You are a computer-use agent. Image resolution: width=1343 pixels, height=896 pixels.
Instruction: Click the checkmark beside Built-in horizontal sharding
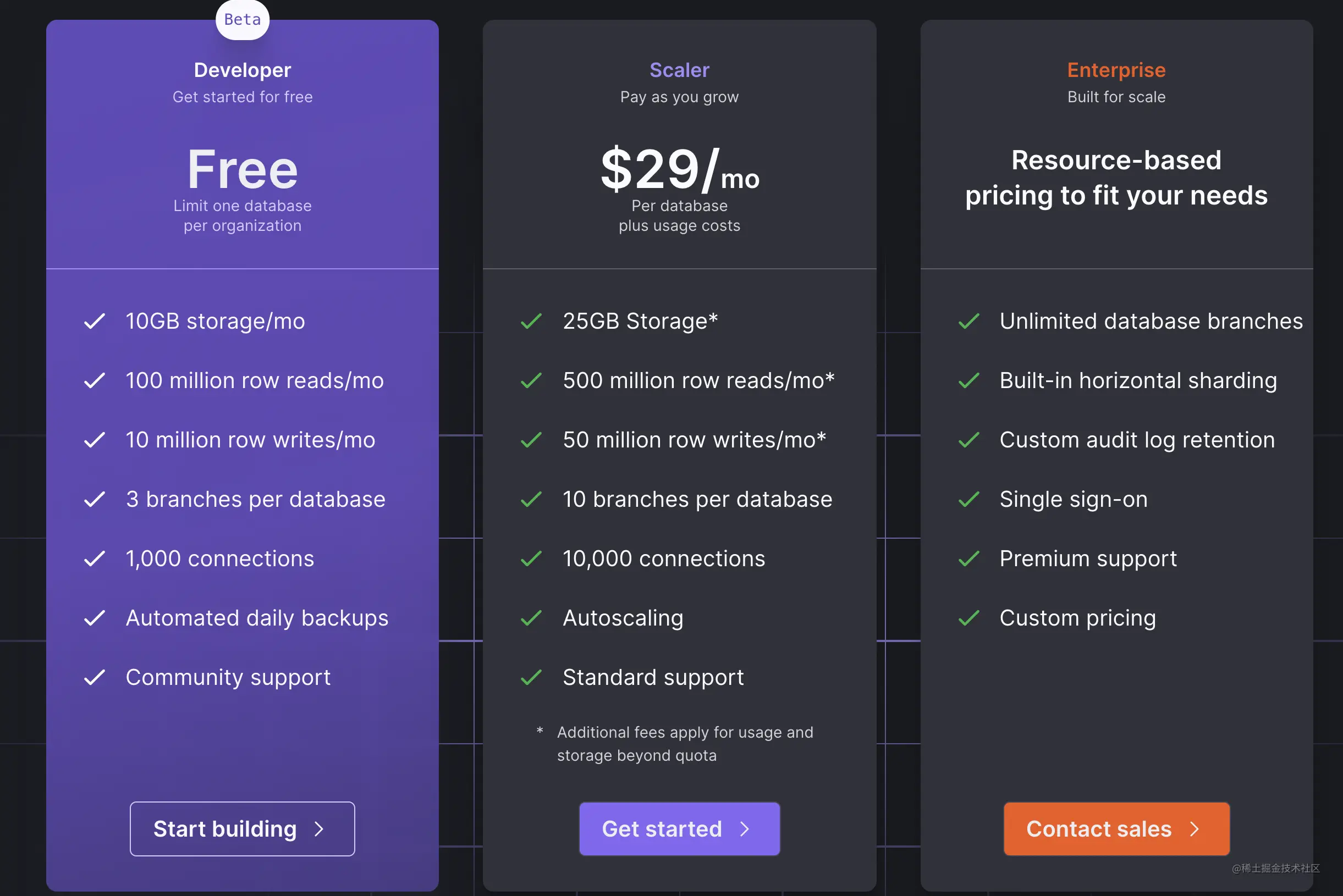(969, 380)
